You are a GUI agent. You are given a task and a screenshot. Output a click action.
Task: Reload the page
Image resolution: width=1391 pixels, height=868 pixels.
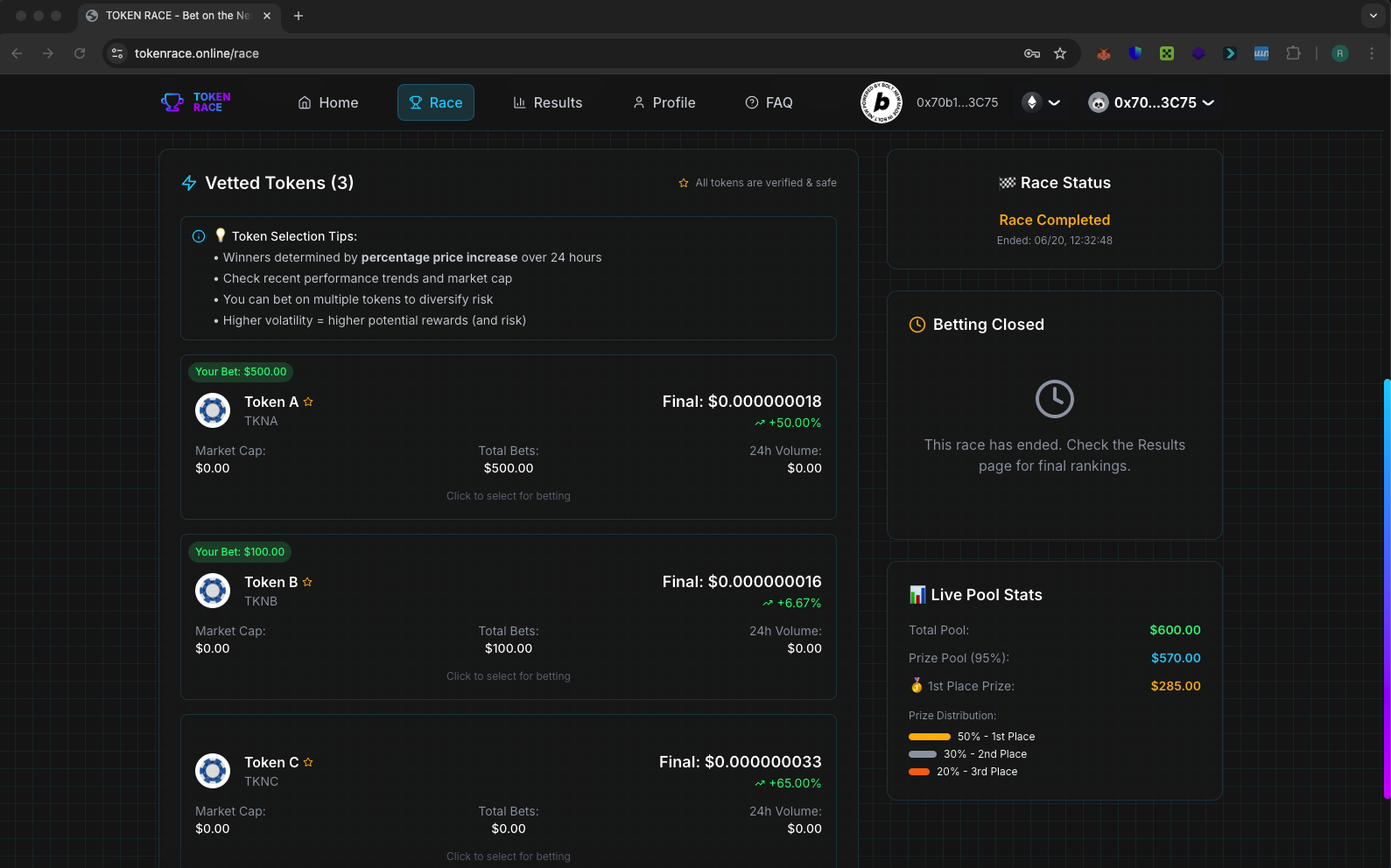pos(80,53)
